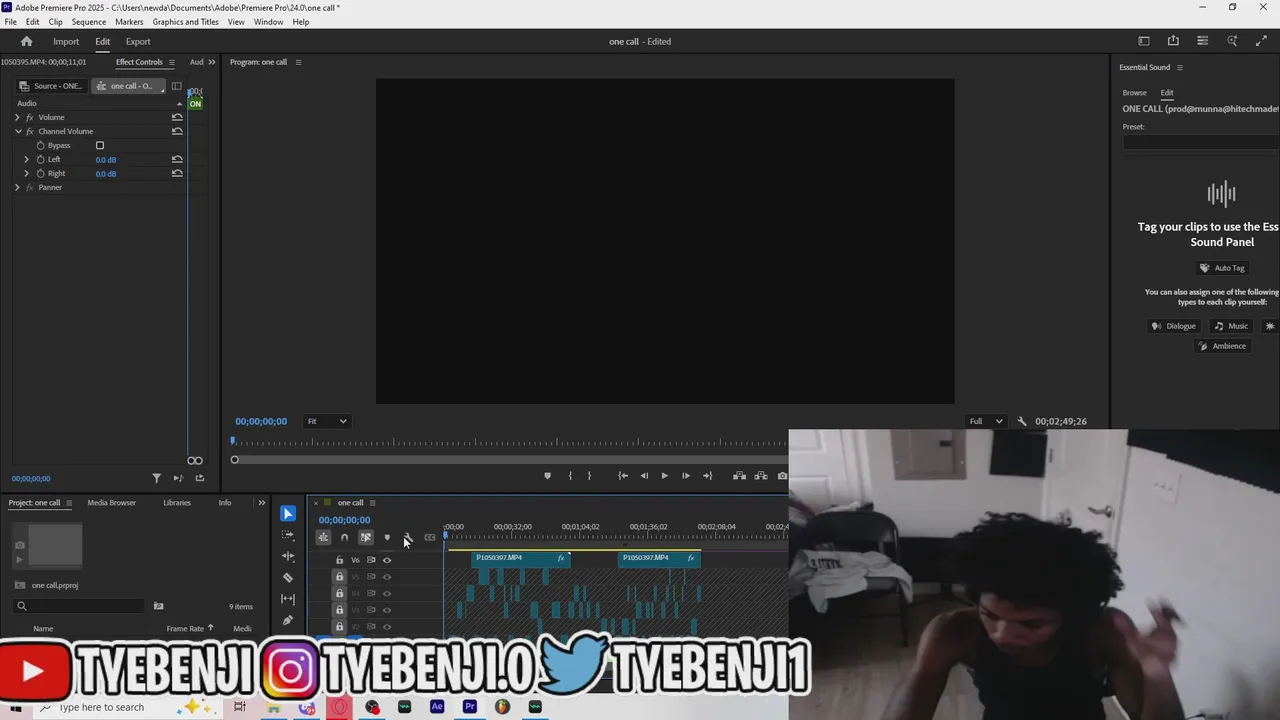Select the Slip tool
This screenshot has width=1280, height=720.
[288, 598]
